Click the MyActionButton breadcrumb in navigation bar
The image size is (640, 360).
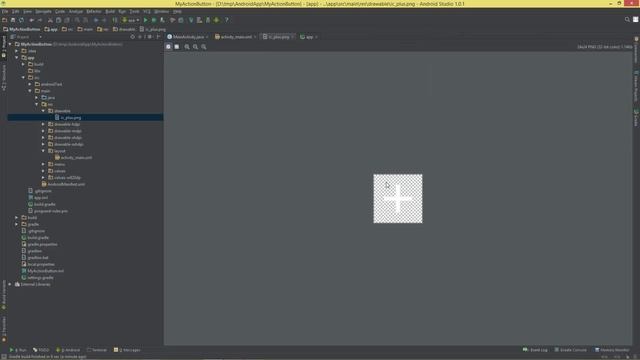22,29
